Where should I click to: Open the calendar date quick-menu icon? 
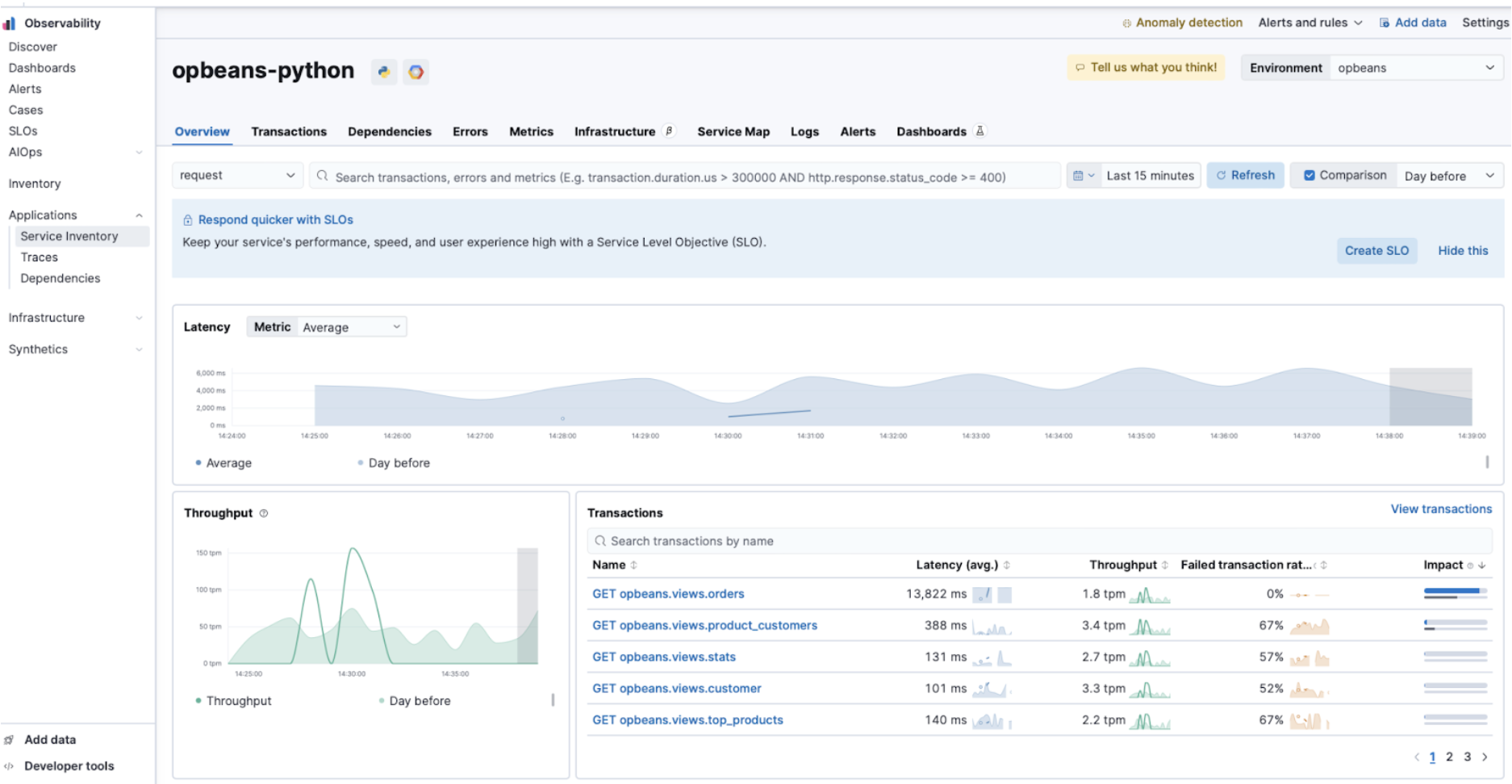[1082, 176]
